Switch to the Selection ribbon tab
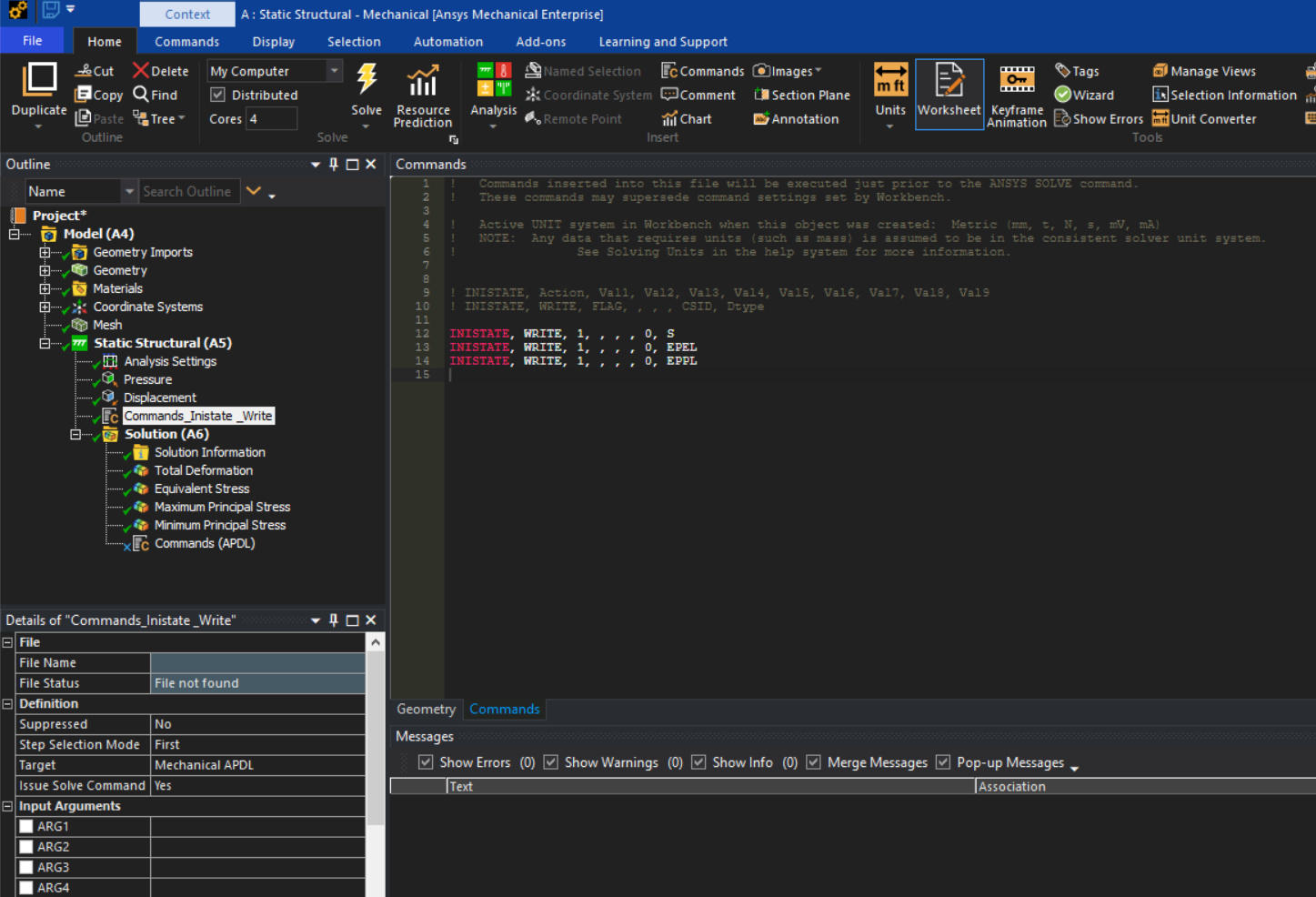The height and width of the screenshot is (897, 1316). click(x=354, y=42)
